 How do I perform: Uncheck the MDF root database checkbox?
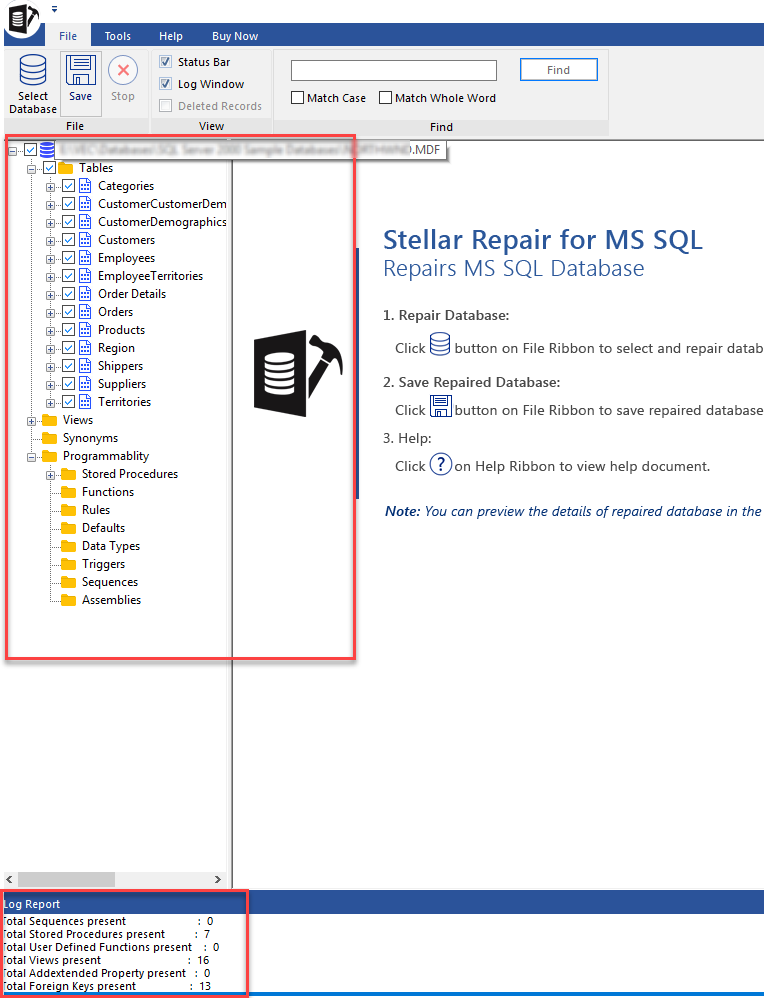pos(31,150)
